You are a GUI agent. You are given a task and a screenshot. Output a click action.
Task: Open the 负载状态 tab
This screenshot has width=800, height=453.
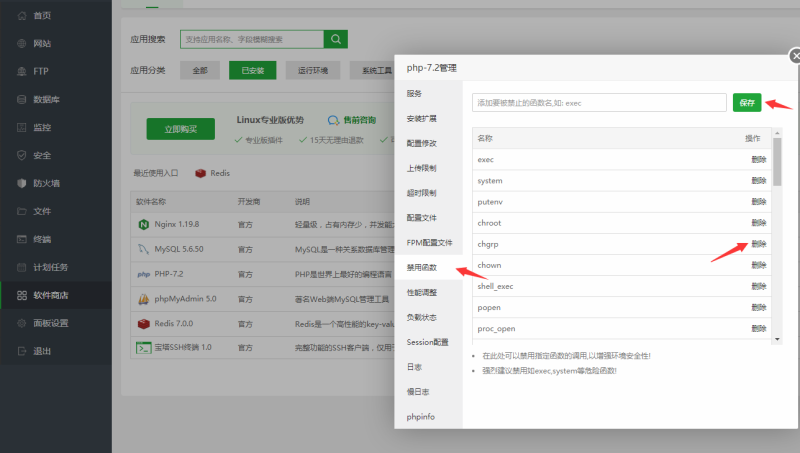(429, 317)
